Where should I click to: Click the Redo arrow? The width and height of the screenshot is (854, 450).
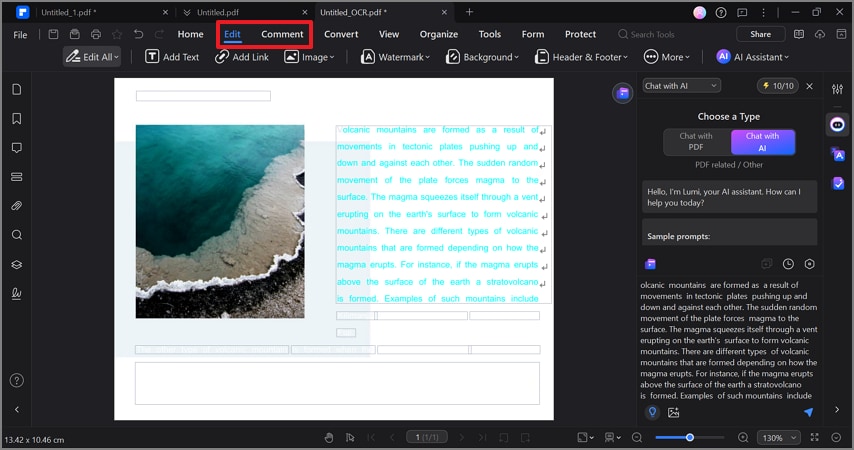tap(159, 34)
